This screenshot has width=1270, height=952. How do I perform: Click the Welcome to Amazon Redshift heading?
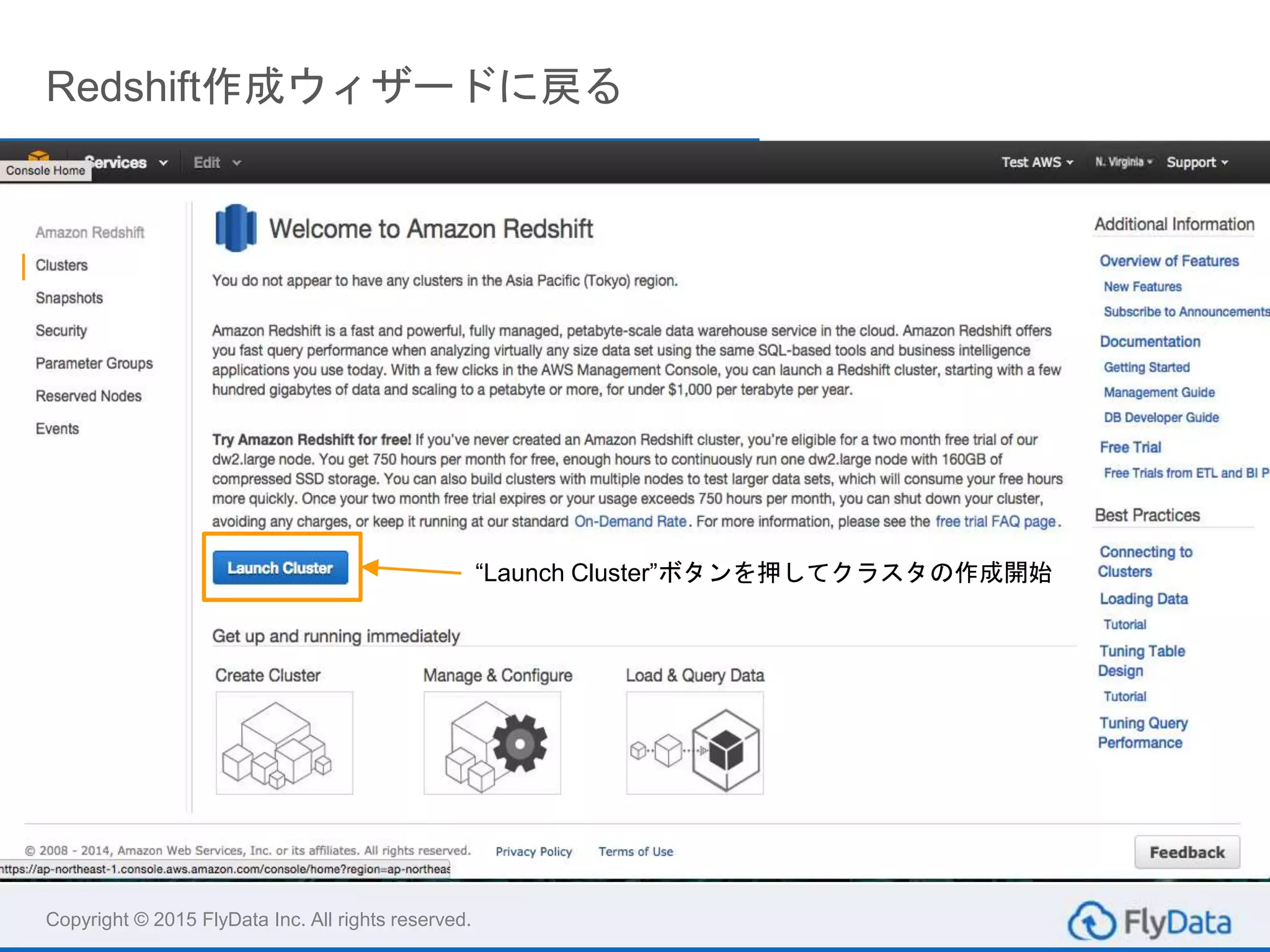(x=430, y=229)
